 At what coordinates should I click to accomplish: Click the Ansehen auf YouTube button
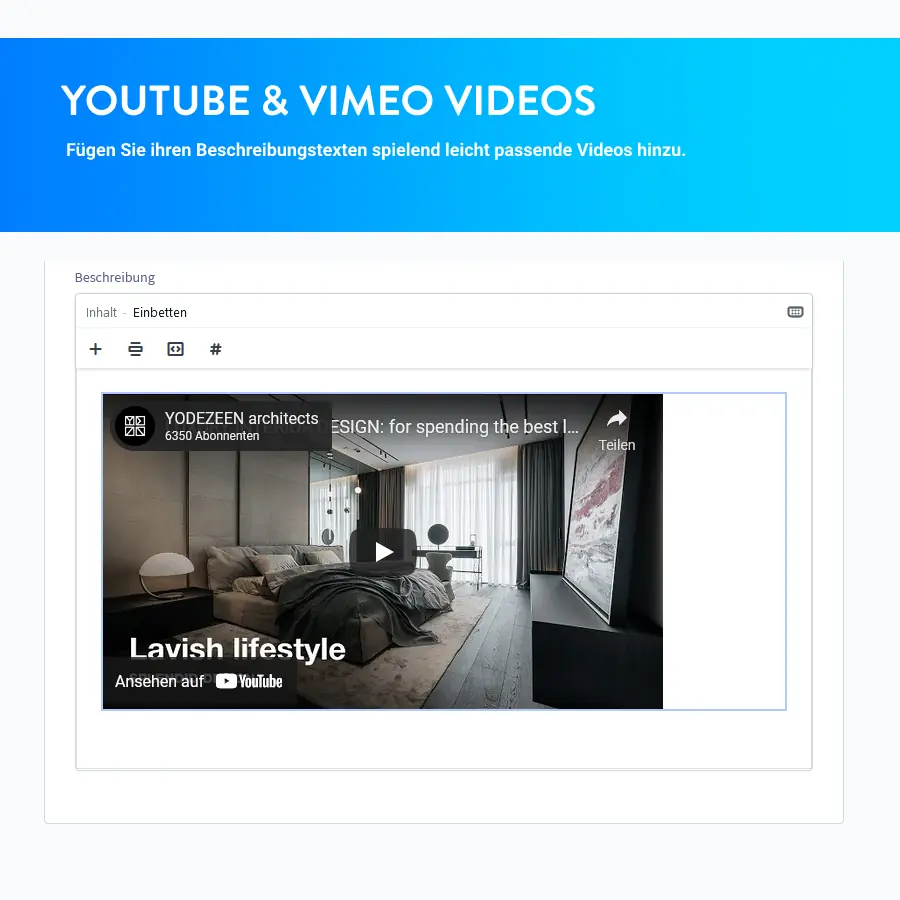(x=198, y=681)
